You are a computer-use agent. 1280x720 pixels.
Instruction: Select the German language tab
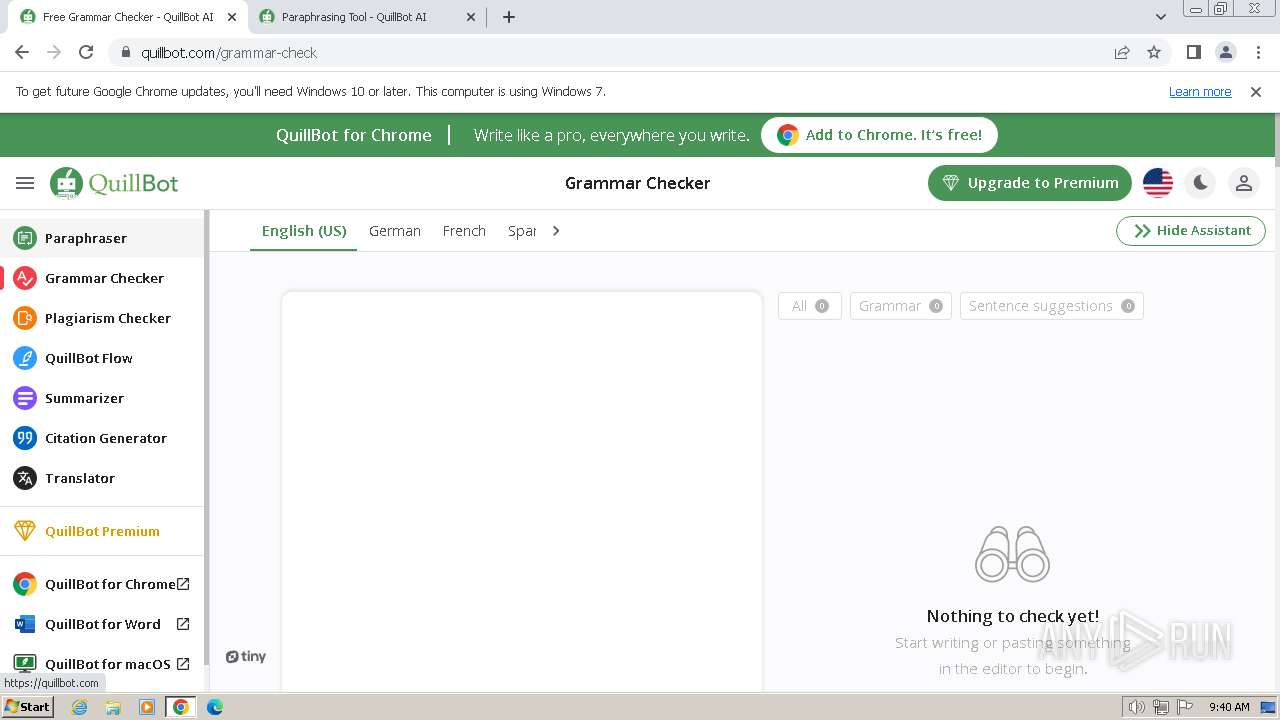[x=395, y=231]
